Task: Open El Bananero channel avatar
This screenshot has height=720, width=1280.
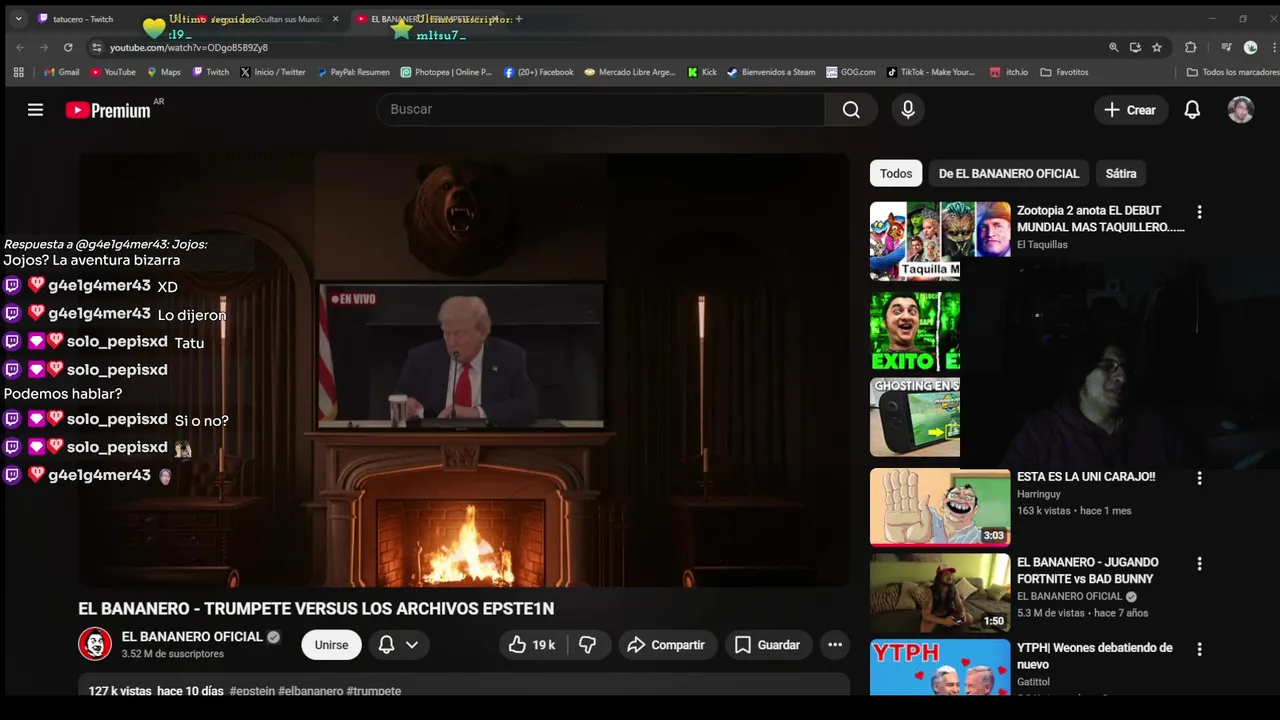Action: [95, 644]
